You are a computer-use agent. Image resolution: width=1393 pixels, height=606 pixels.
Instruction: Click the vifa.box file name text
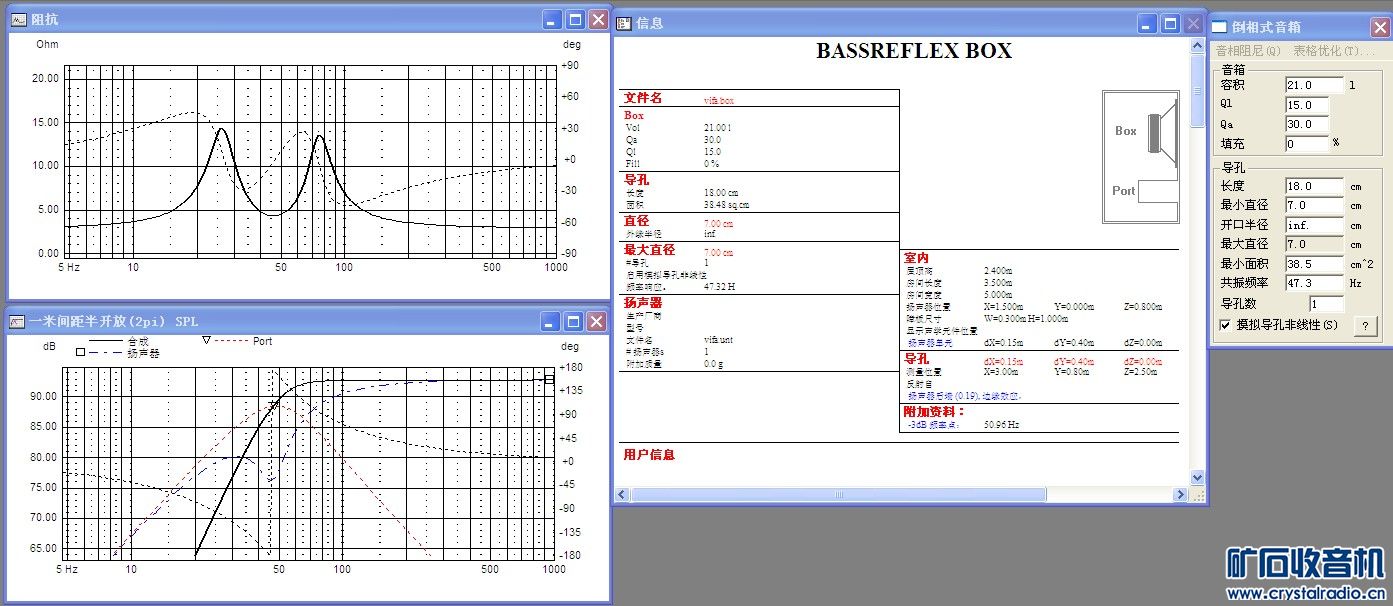point(719,100)
